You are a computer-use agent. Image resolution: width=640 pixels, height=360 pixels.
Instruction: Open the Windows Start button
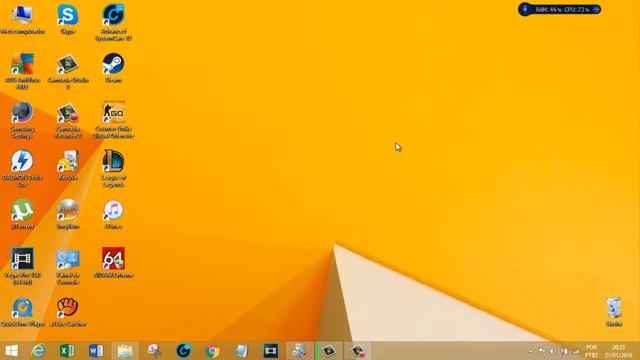[11, 351]
